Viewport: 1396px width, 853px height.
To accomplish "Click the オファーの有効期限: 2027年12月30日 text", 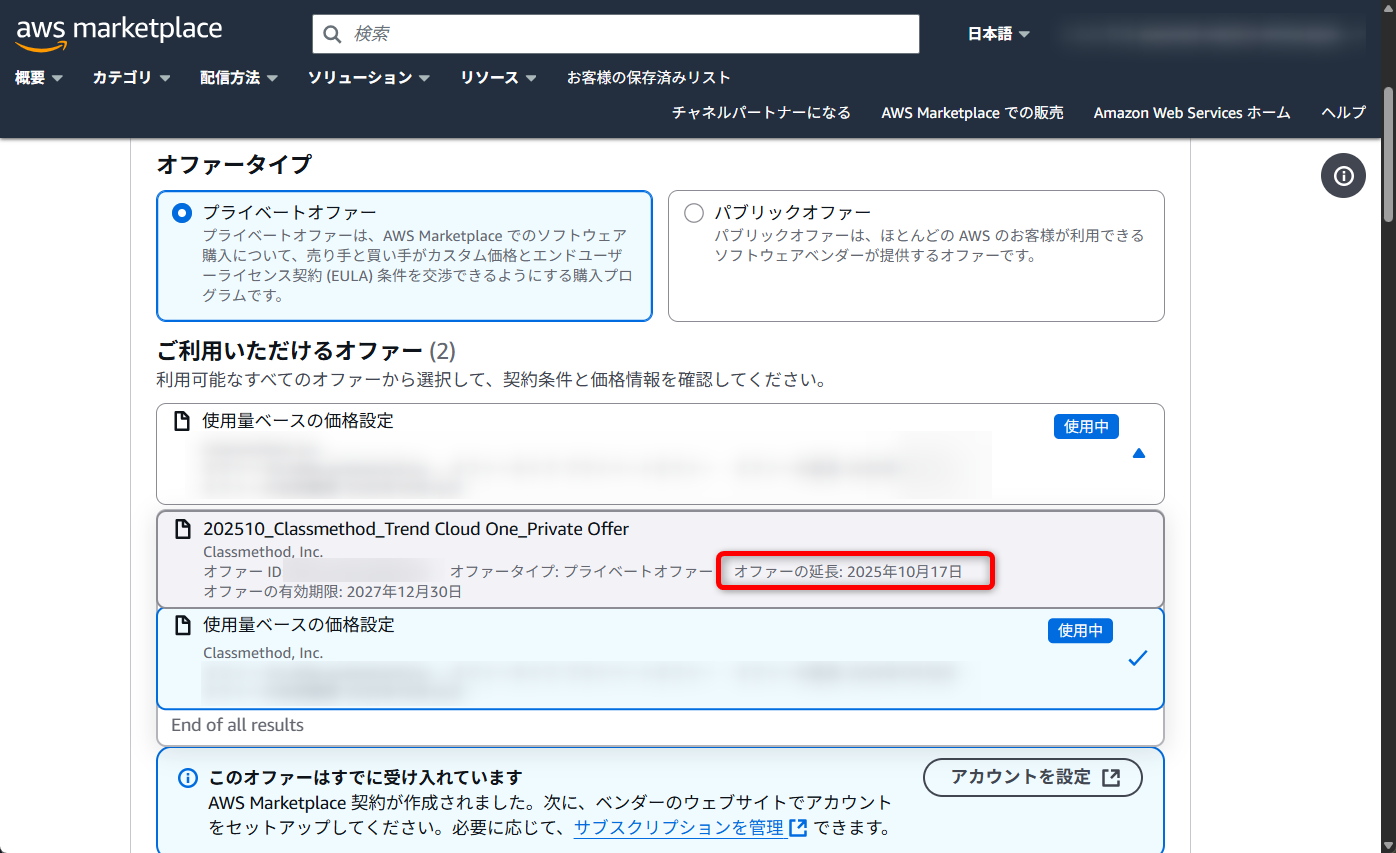I will click(332, 591).
